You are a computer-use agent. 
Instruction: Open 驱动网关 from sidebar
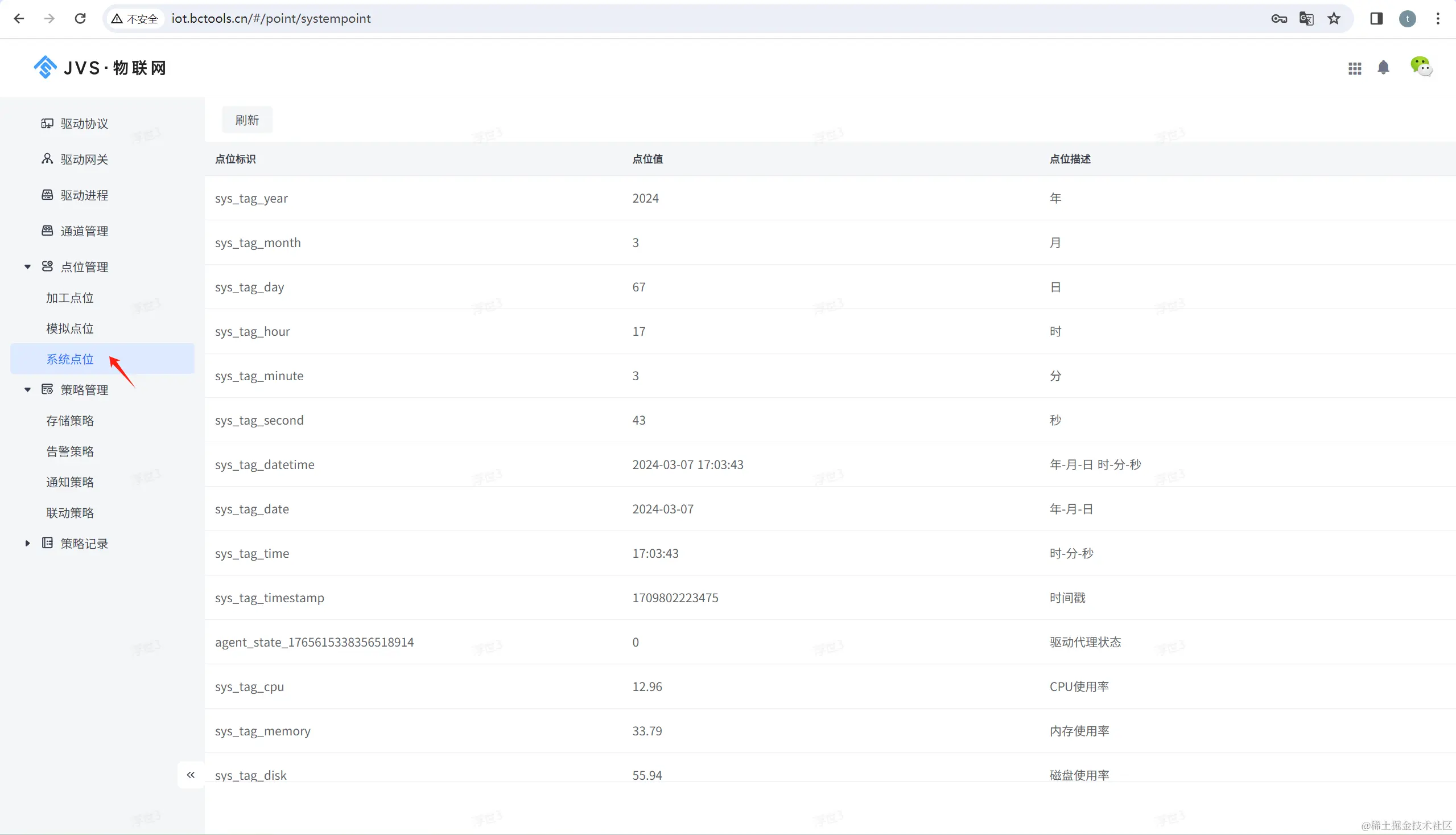[84, 159]
